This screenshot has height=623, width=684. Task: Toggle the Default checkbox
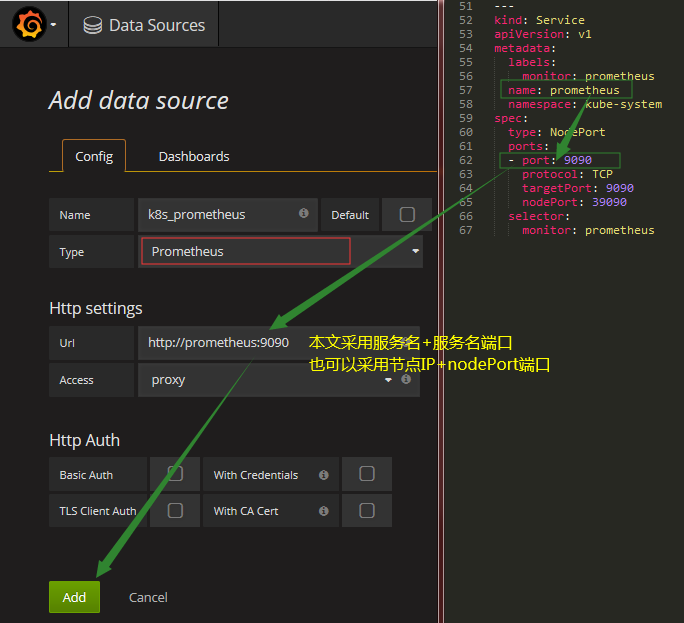pos(407,214)
